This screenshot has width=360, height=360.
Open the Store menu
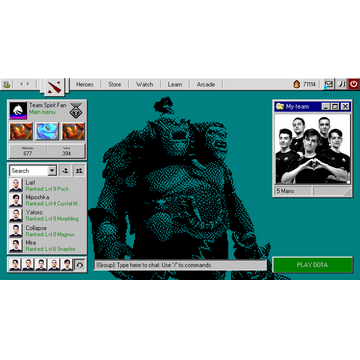click(114, 84)
